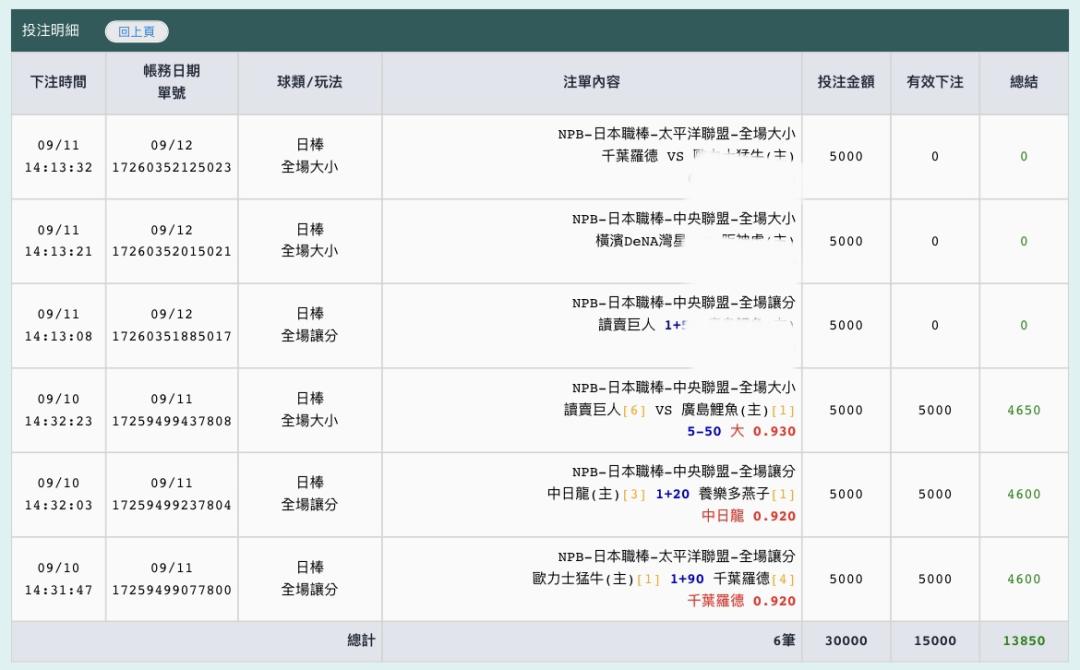Click the 回上頁 back button
1080x670 pixels.
pyautogui.click(x=136, y=31)
